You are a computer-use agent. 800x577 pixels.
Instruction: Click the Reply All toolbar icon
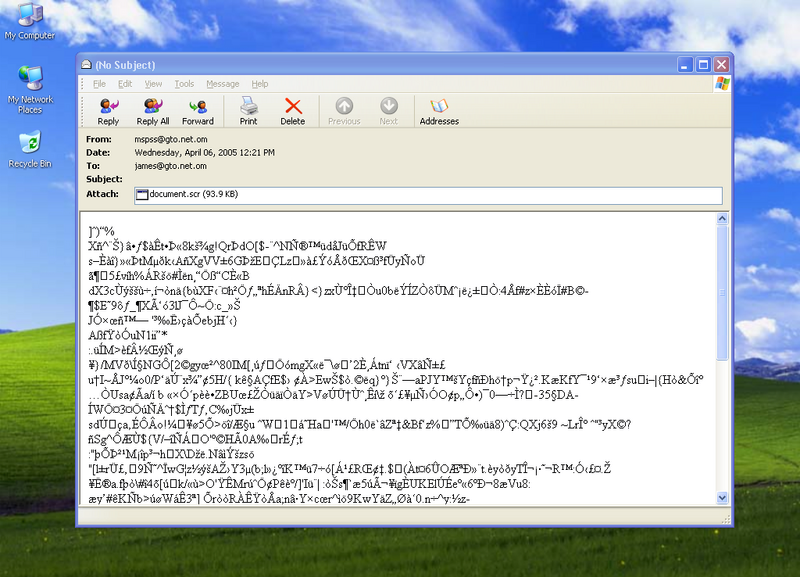pyautogui.click(x=153, y=111)
